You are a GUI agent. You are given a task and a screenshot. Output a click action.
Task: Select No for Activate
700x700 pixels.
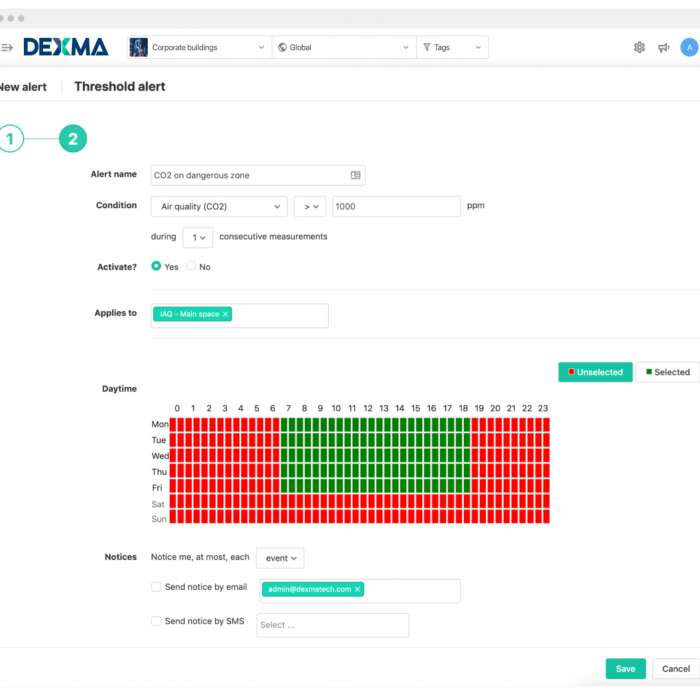click(191, 266)
